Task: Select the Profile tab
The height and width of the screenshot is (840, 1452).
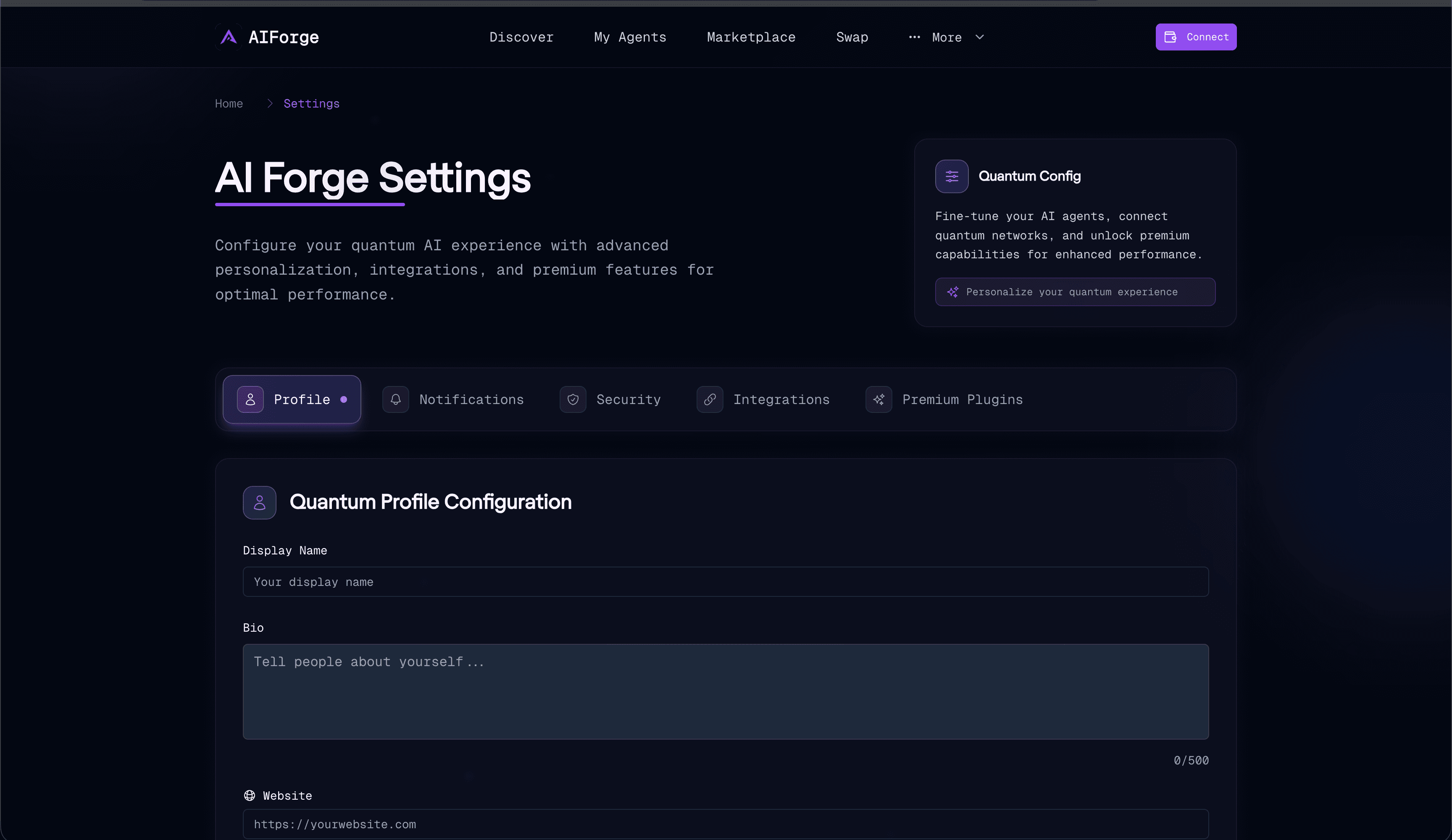Action: click(x=292, y=399)
